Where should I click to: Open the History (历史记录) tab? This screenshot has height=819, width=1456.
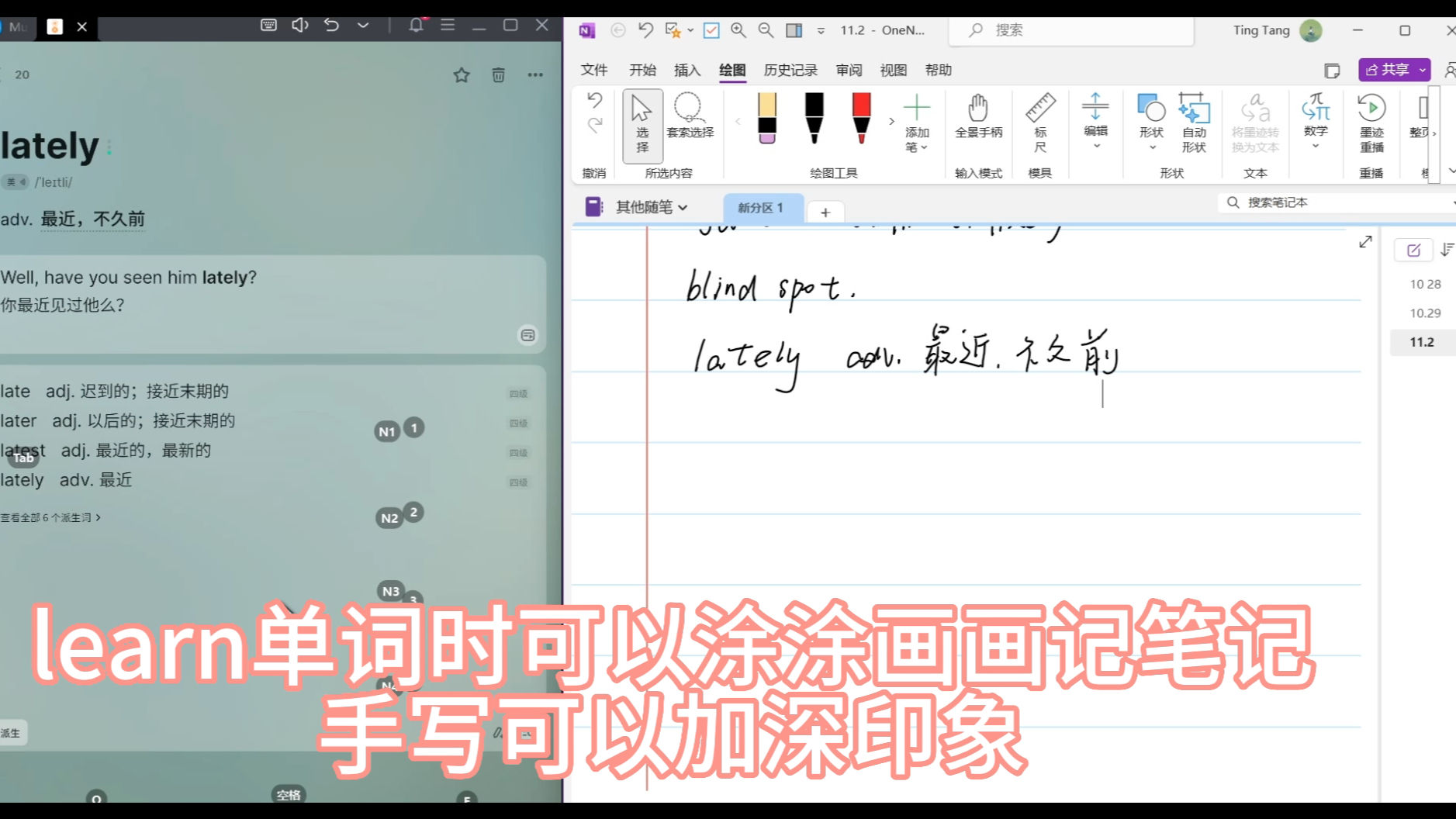(790, 70)
